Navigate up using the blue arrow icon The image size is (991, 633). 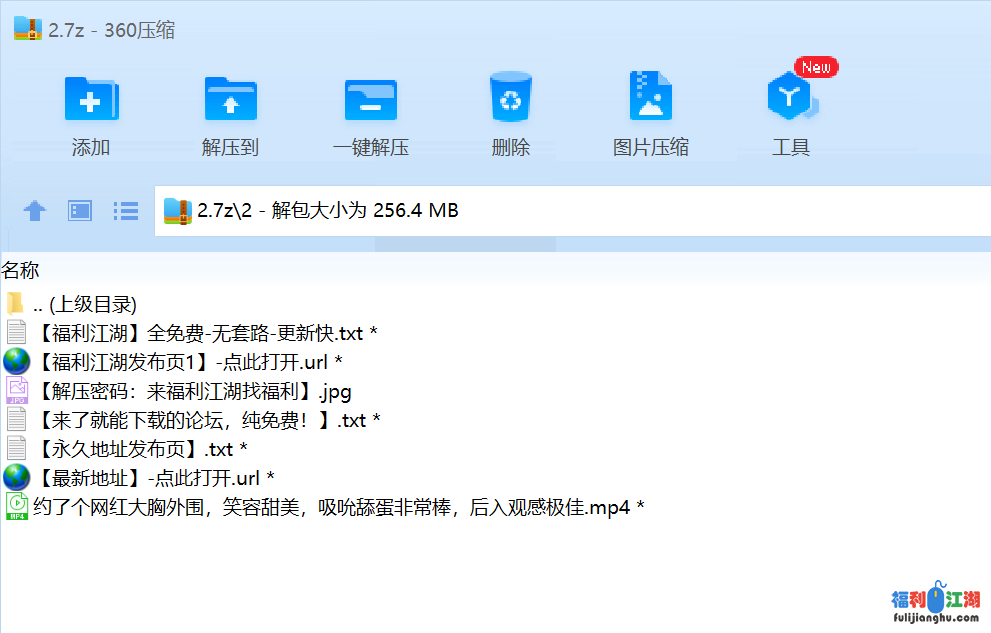[35, 211]
